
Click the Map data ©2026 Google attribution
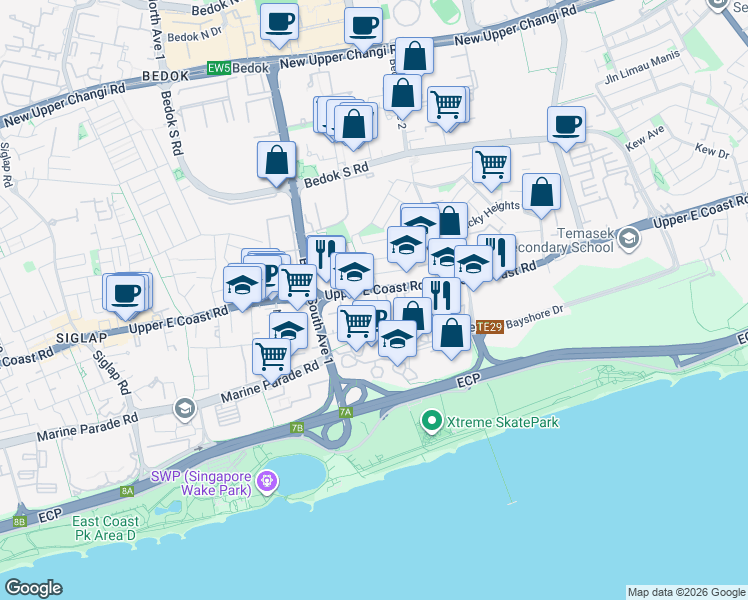[687, 593]
